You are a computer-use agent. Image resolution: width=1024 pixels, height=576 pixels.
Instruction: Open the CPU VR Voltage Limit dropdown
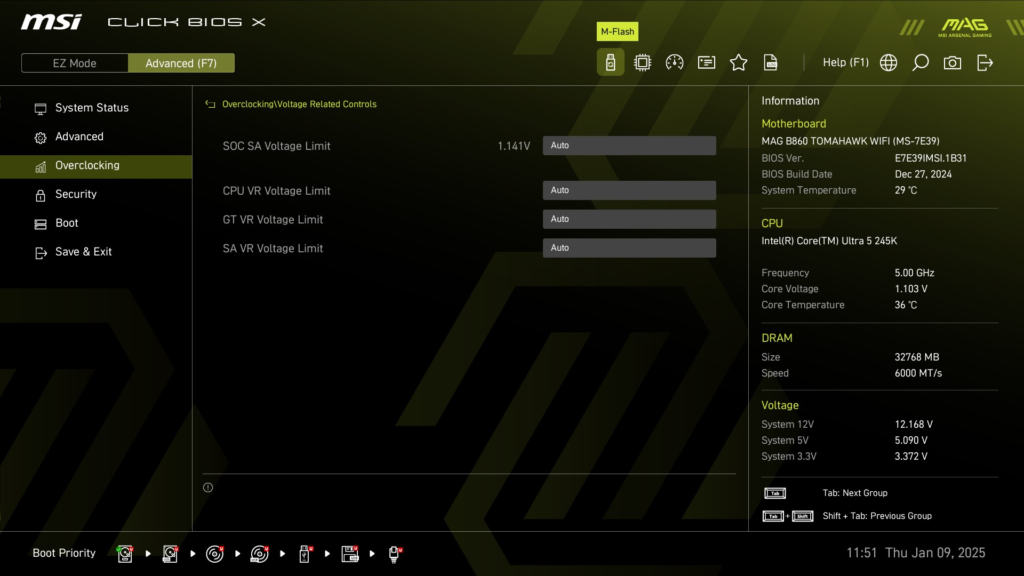pyautogui.click(x=628, y=189)
